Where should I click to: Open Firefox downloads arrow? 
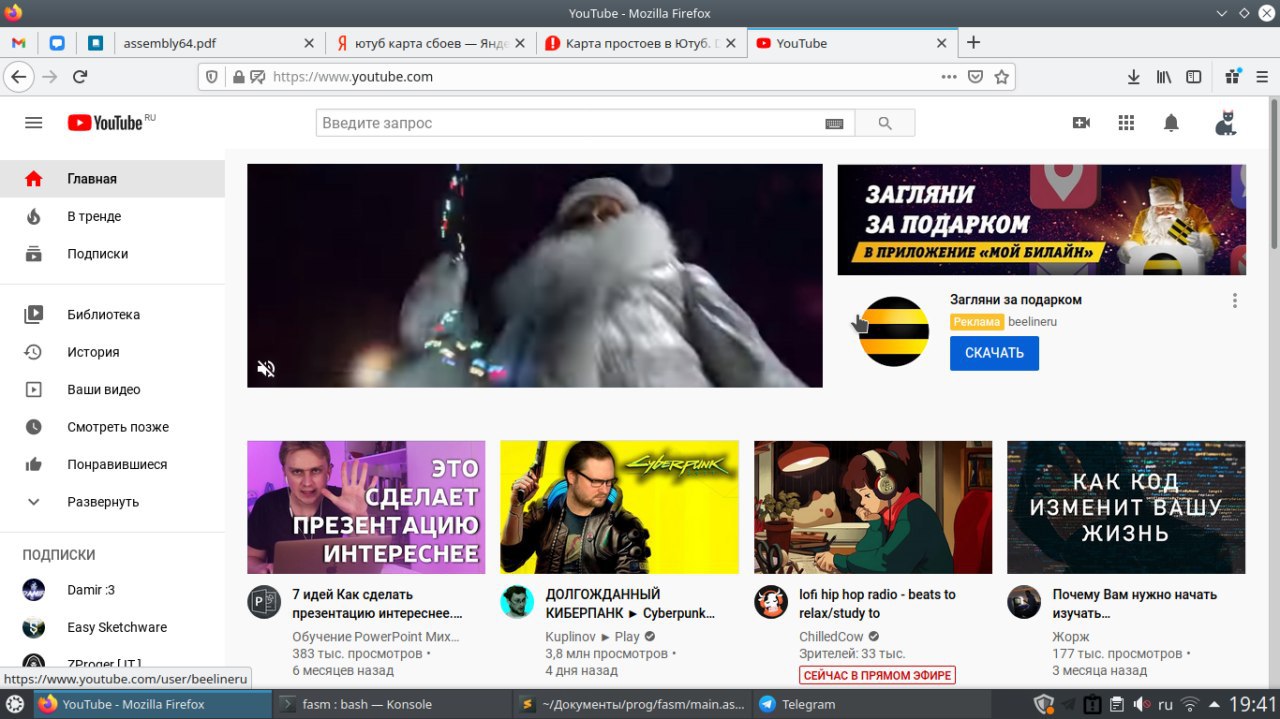coord(1134,77)
